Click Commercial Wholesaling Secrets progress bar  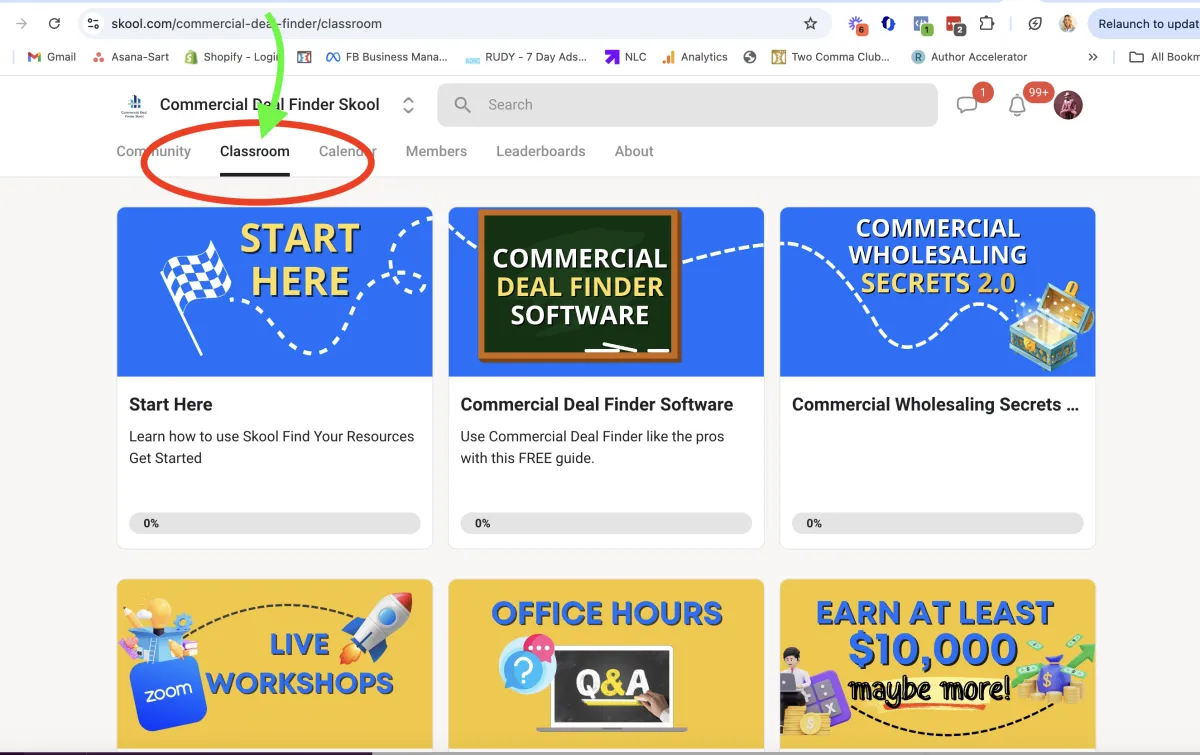click(x=938, y=523)
